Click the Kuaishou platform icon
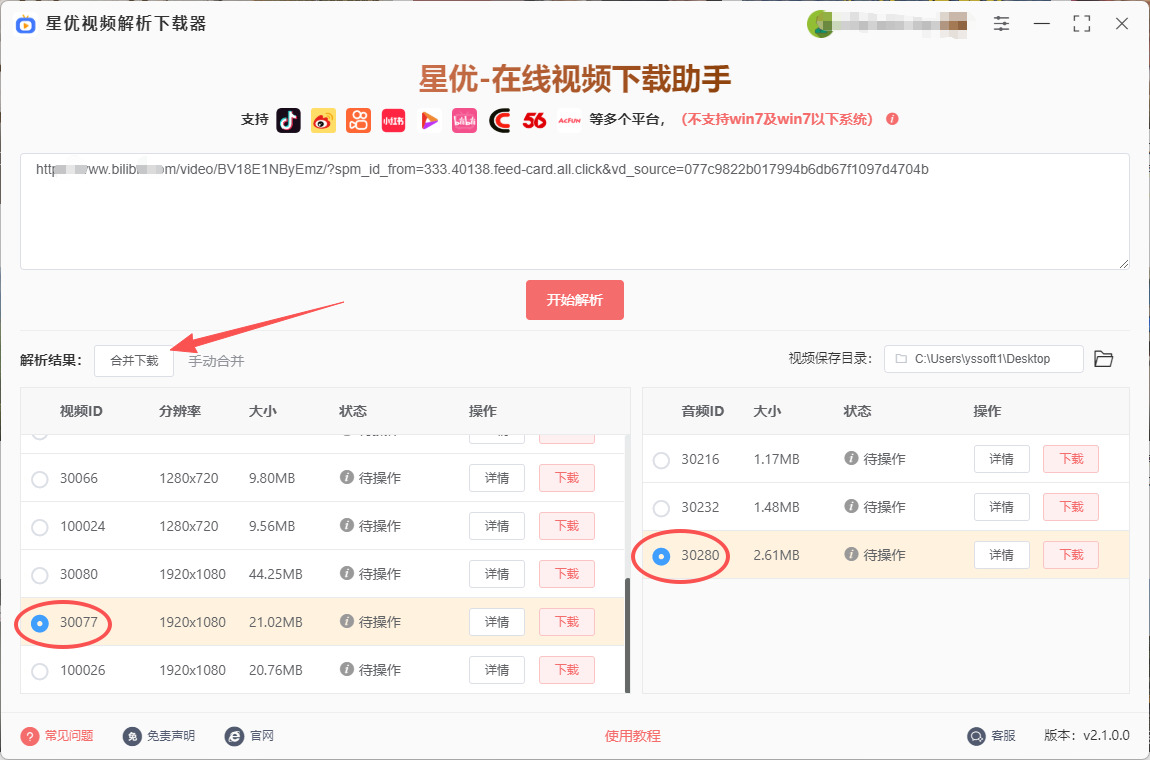 point(359,120)
